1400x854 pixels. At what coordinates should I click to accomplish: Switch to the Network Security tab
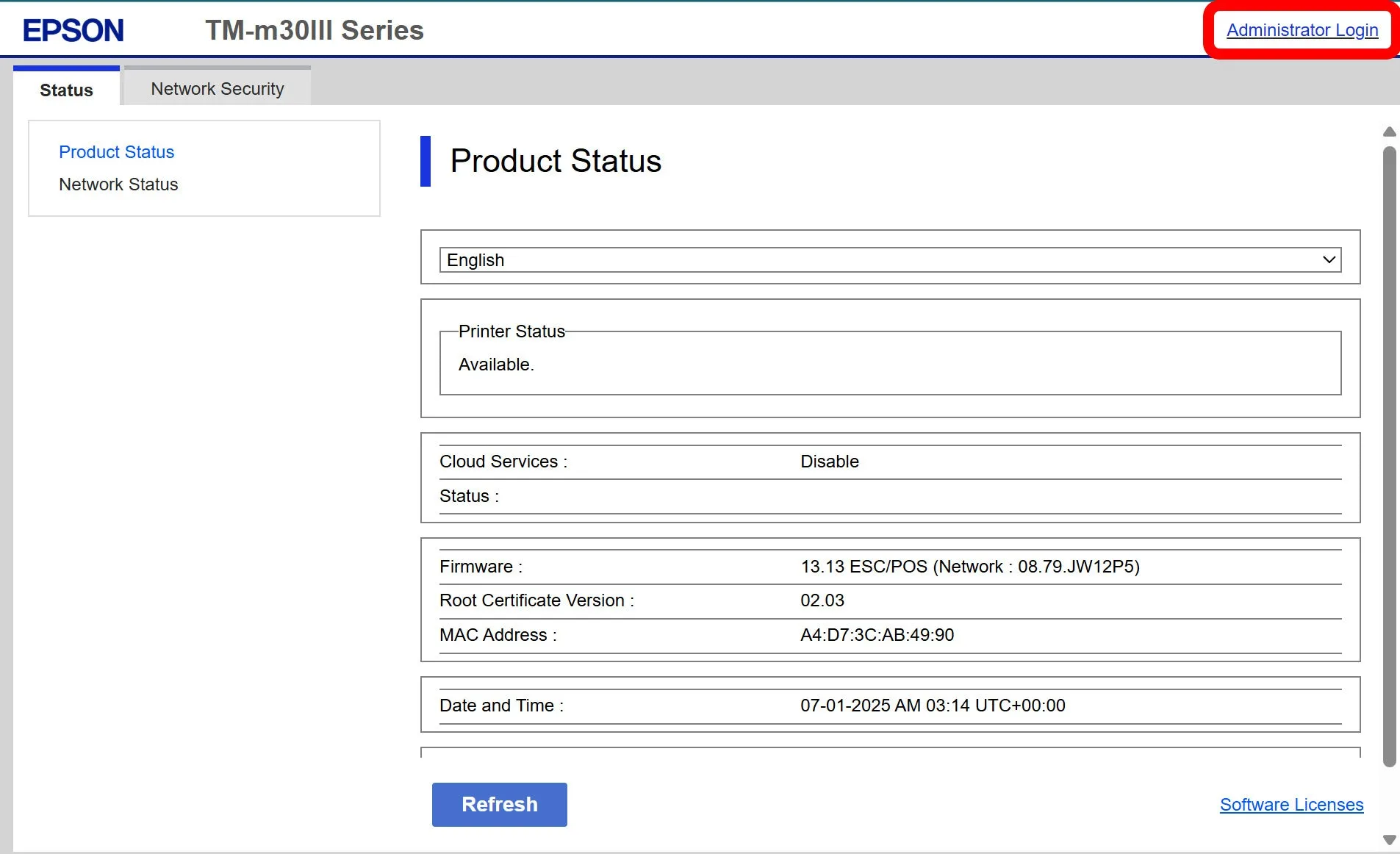218,88
